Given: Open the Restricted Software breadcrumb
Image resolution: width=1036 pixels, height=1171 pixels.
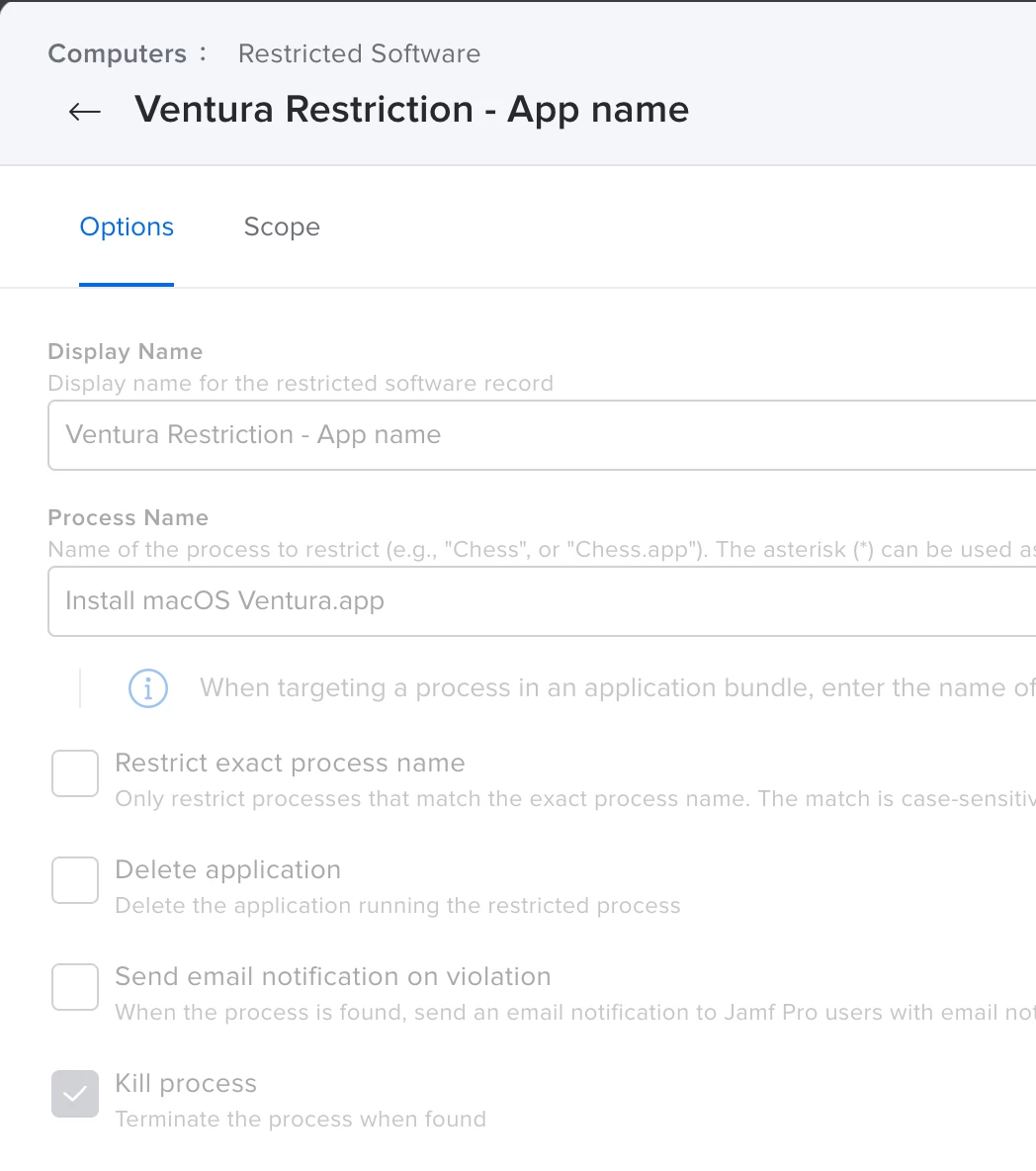Looking at the screenshot, I should pyautogui.click(x=359, y=53).
